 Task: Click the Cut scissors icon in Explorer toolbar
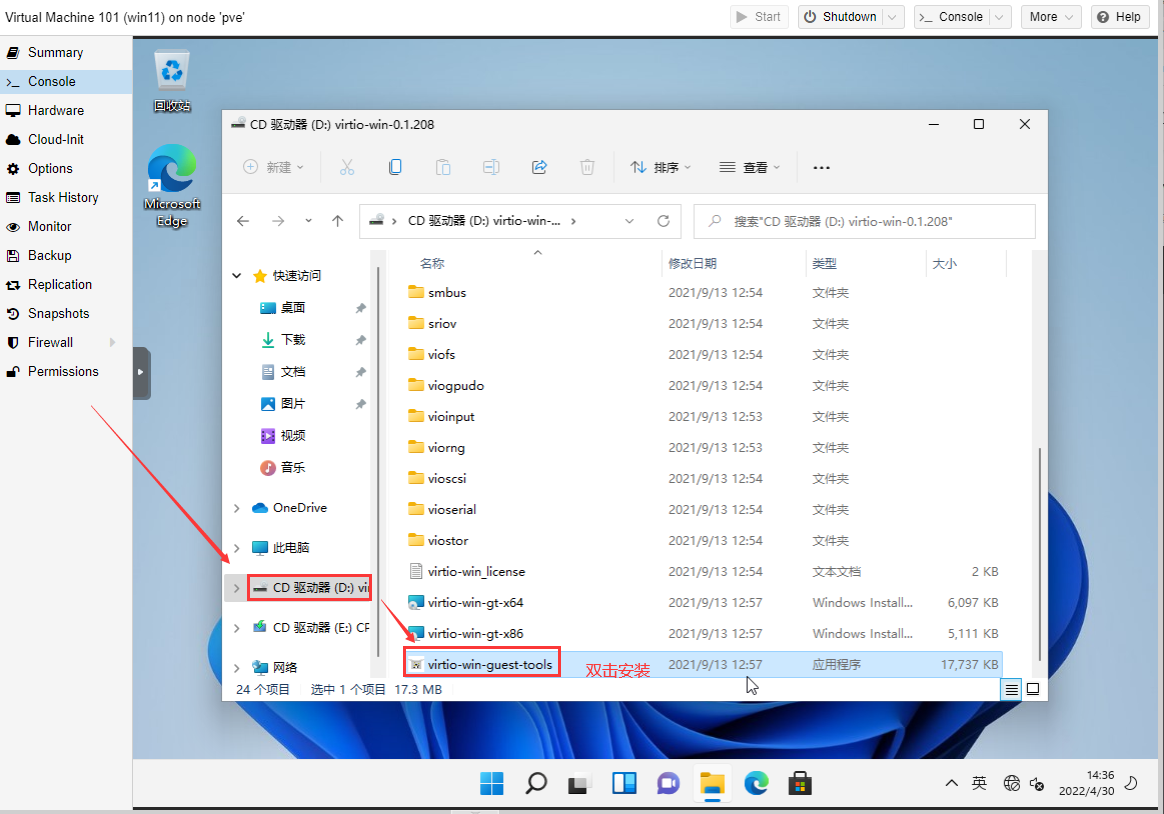click(x=347, y=168)
